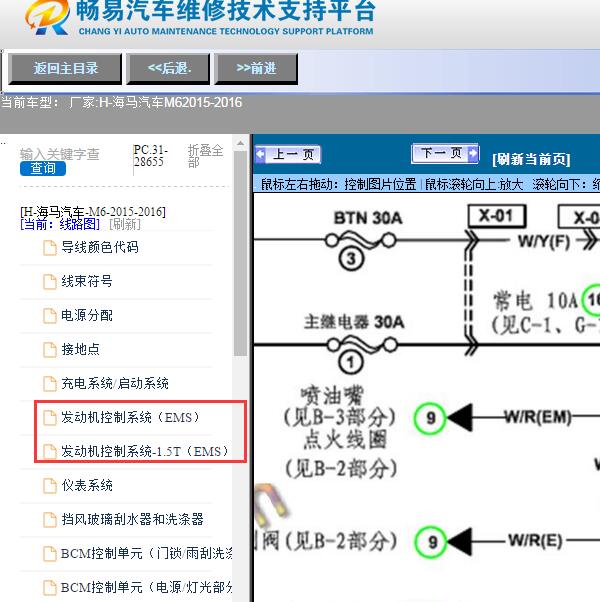Click the W/R(E) wire label
600x602 pixels.
tap(535, 541)
